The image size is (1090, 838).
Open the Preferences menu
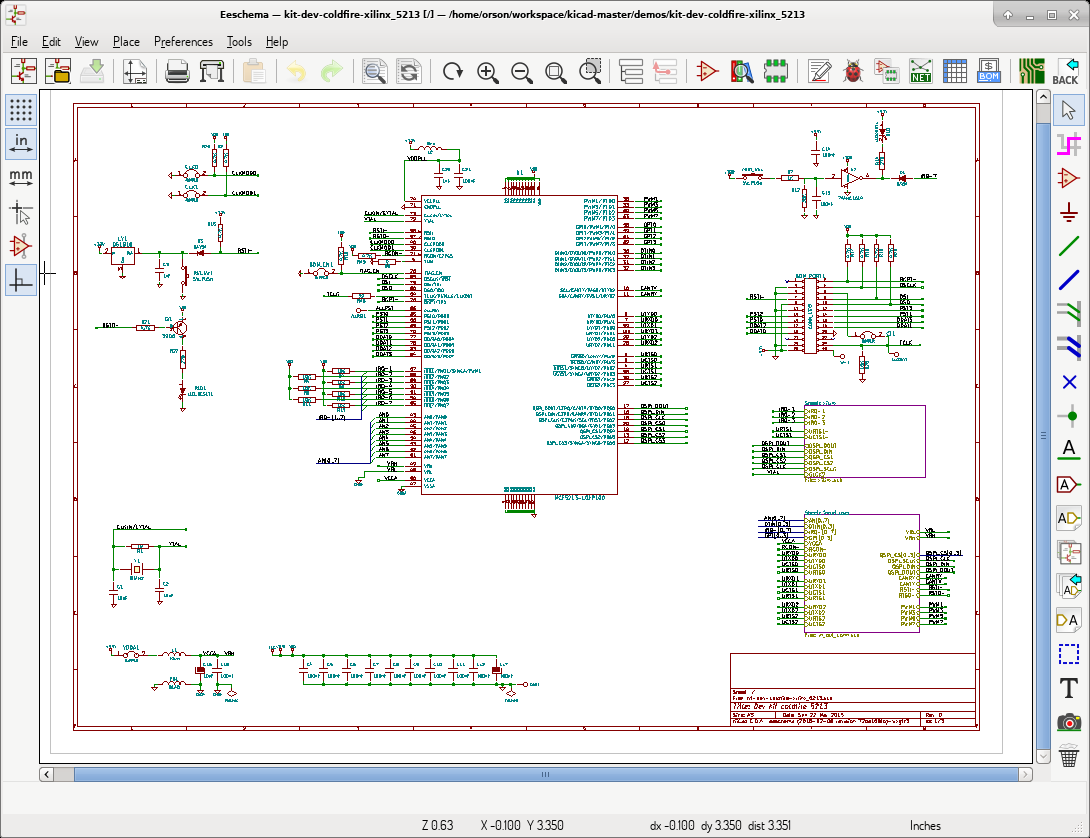pos(183,41)
